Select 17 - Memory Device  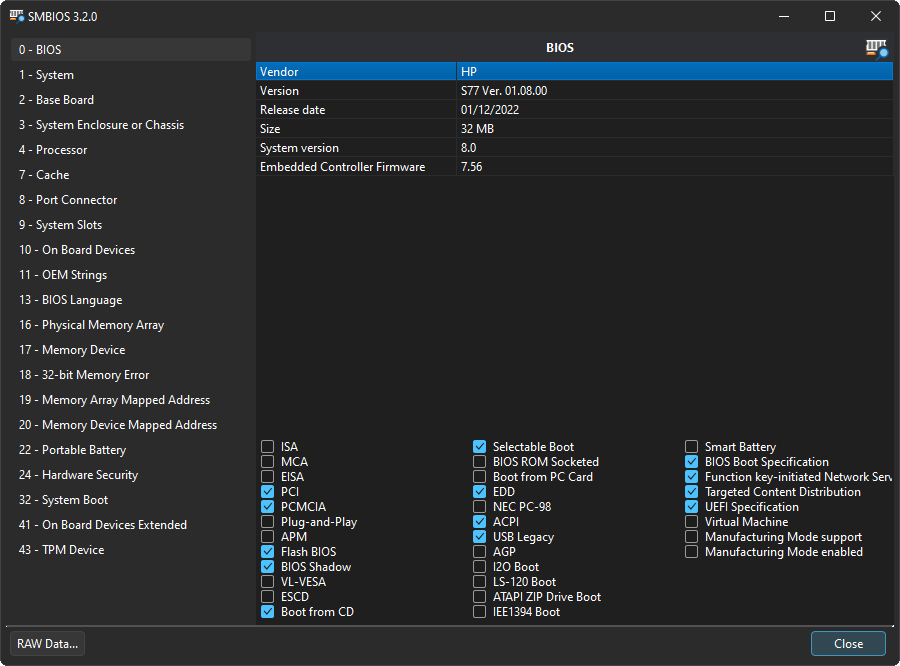[x=131, y=350]
